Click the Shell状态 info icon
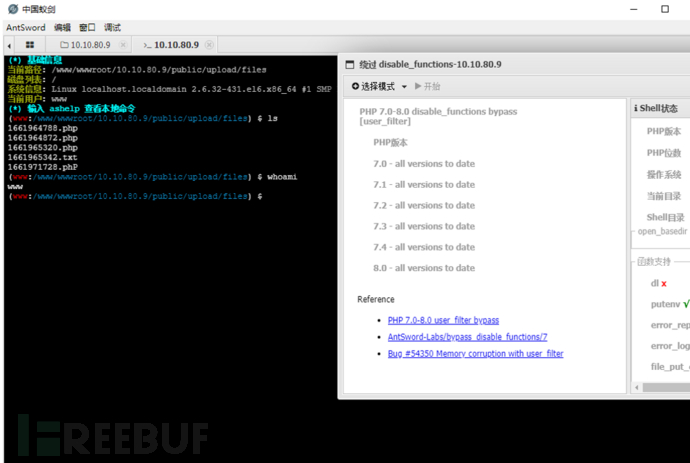This screenshot has height=463, width=690. point(636,108)
